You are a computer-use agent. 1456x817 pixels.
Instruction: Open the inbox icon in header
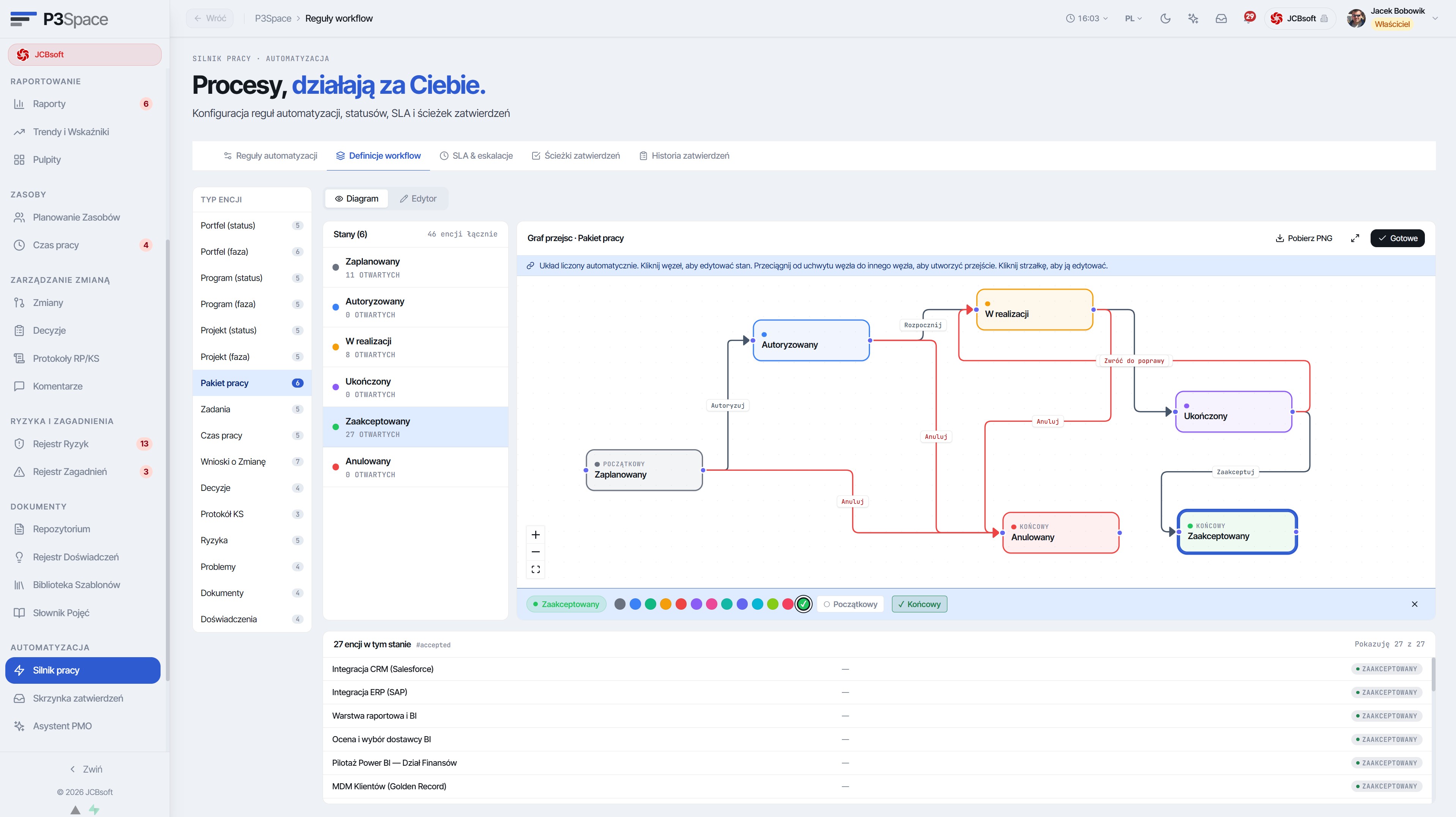tap(1221, 19)
